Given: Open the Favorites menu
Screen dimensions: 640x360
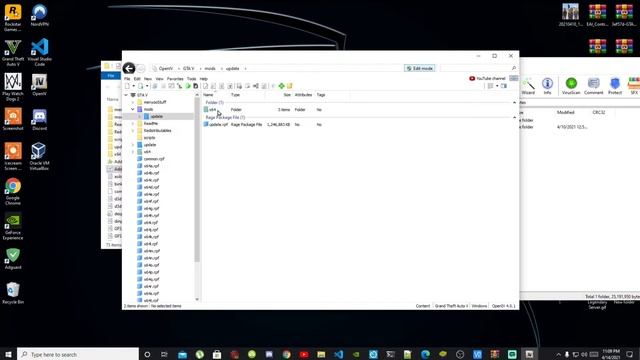Looking at the screenshot, I should click(175, 79).
